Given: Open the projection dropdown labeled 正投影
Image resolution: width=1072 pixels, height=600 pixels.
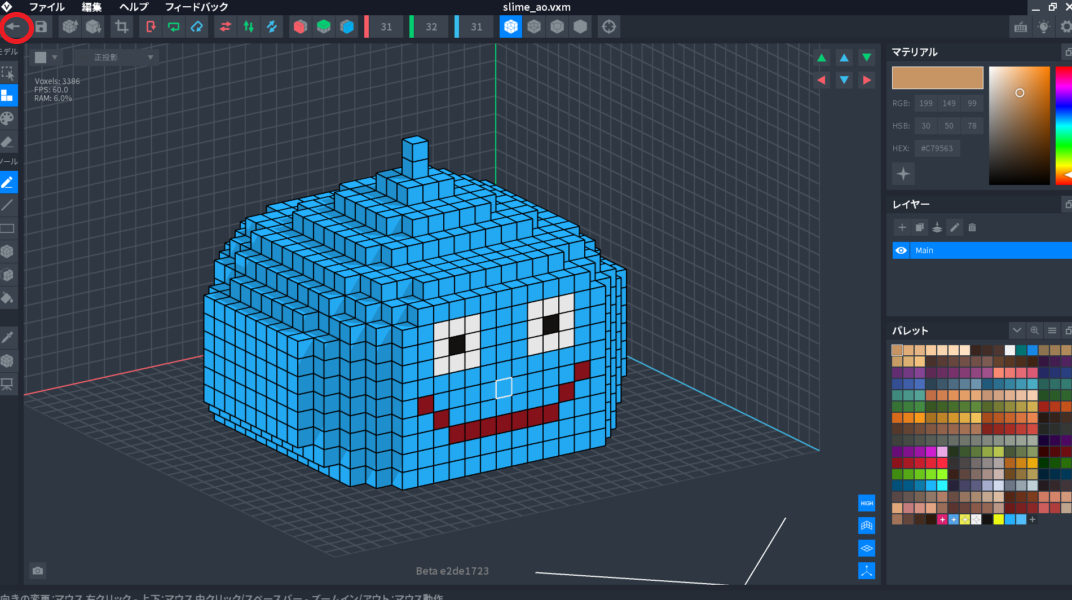Looking at the screenshot, I should tap(115, 57).
